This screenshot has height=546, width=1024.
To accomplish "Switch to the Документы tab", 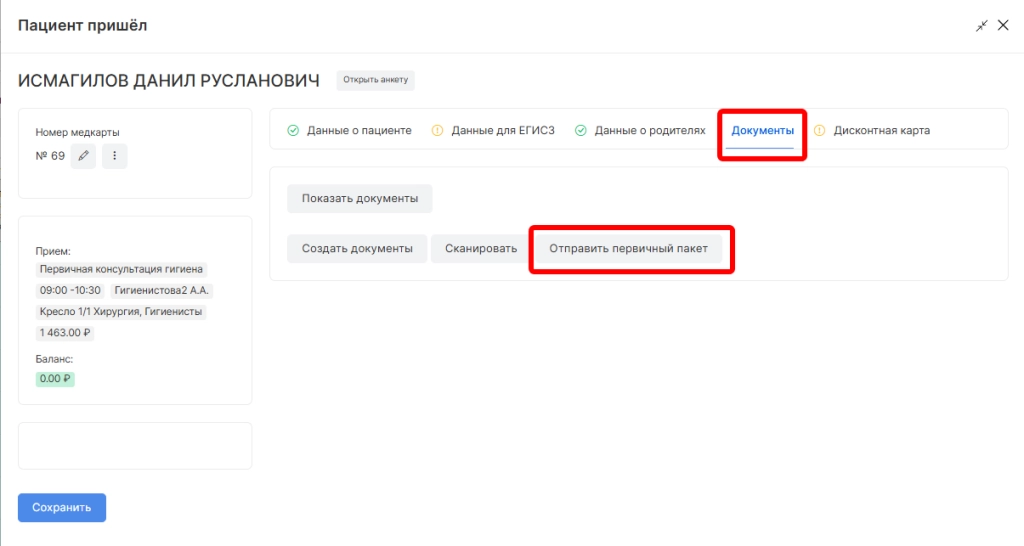I will (762, 130).
